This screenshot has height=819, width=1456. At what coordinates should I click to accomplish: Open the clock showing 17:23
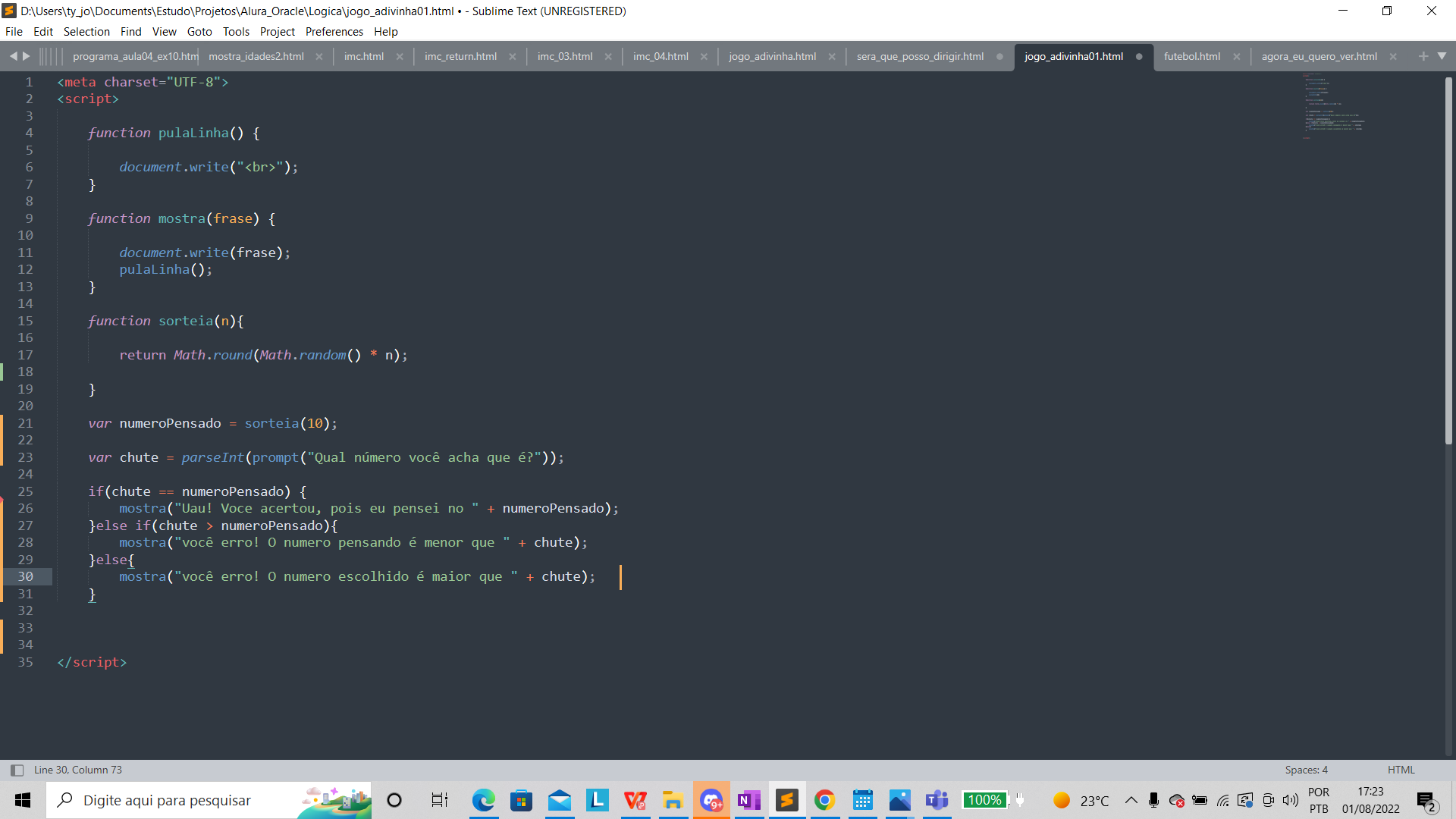[1370, 792]
